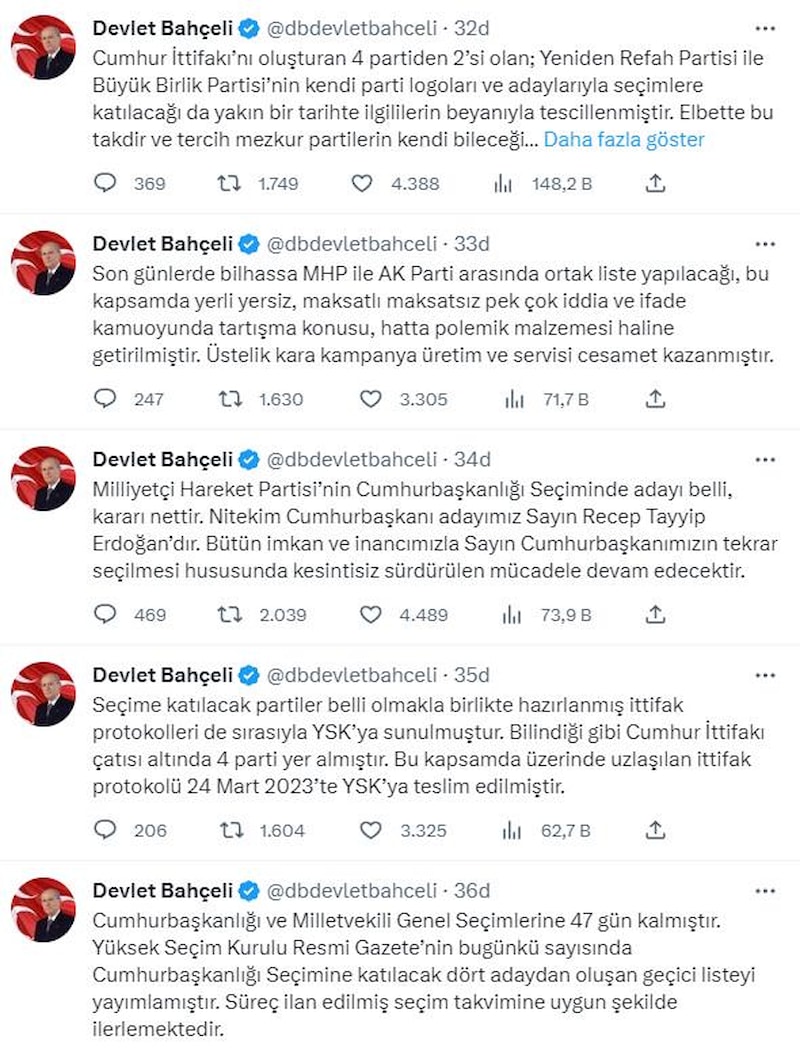Open more options menu on 34d tweet
Image resolution: width=800 pixels, height=1051 pixels.
click(x=765, y=459)
